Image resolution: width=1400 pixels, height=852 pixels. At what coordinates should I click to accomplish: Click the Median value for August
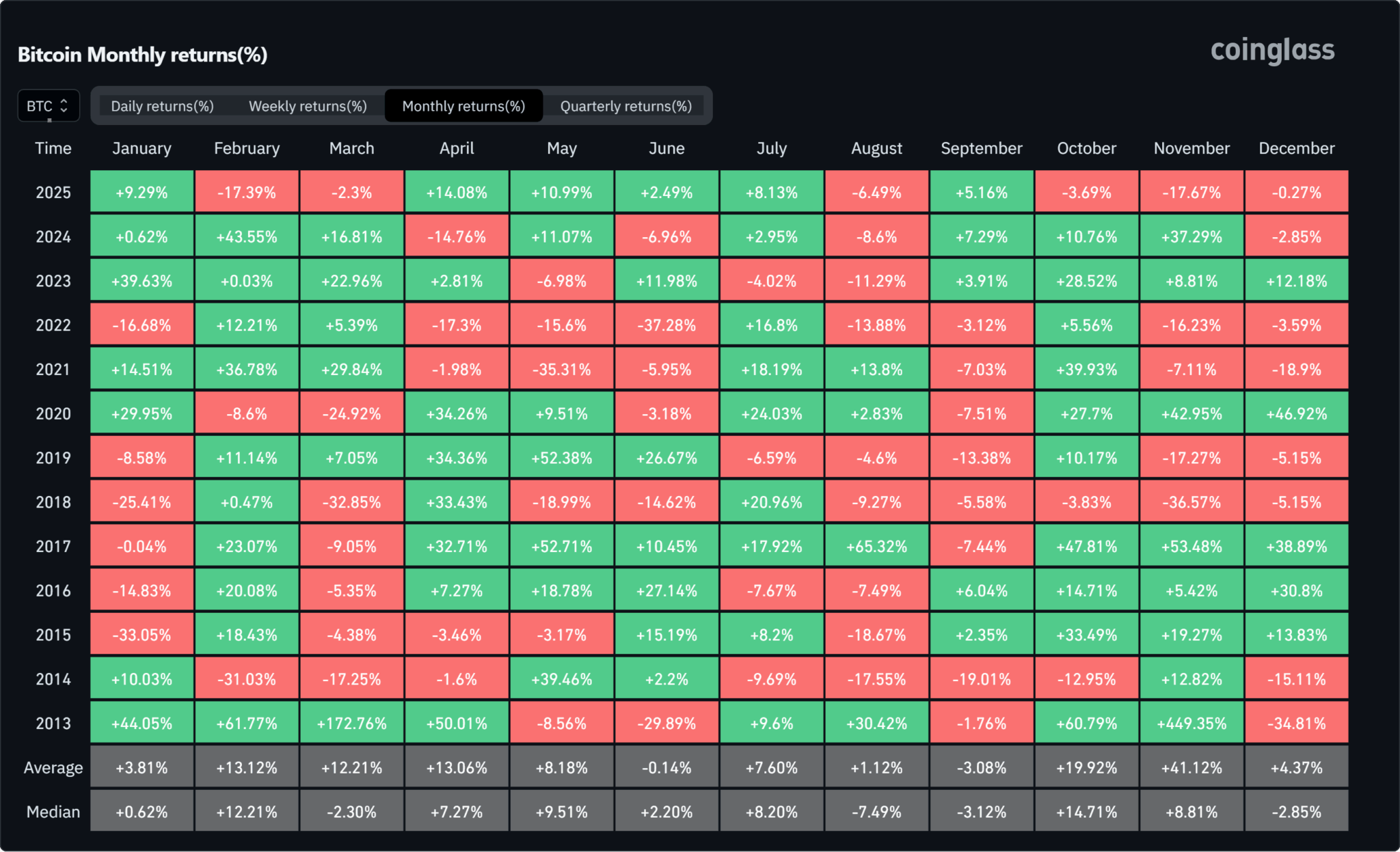[x=876, y=812]
